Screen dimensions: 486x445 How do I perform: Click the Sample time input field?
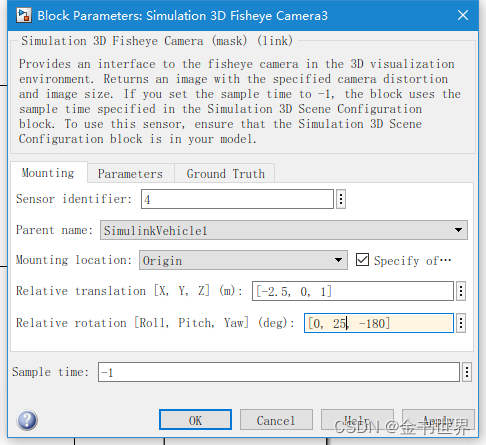point(279,372)
